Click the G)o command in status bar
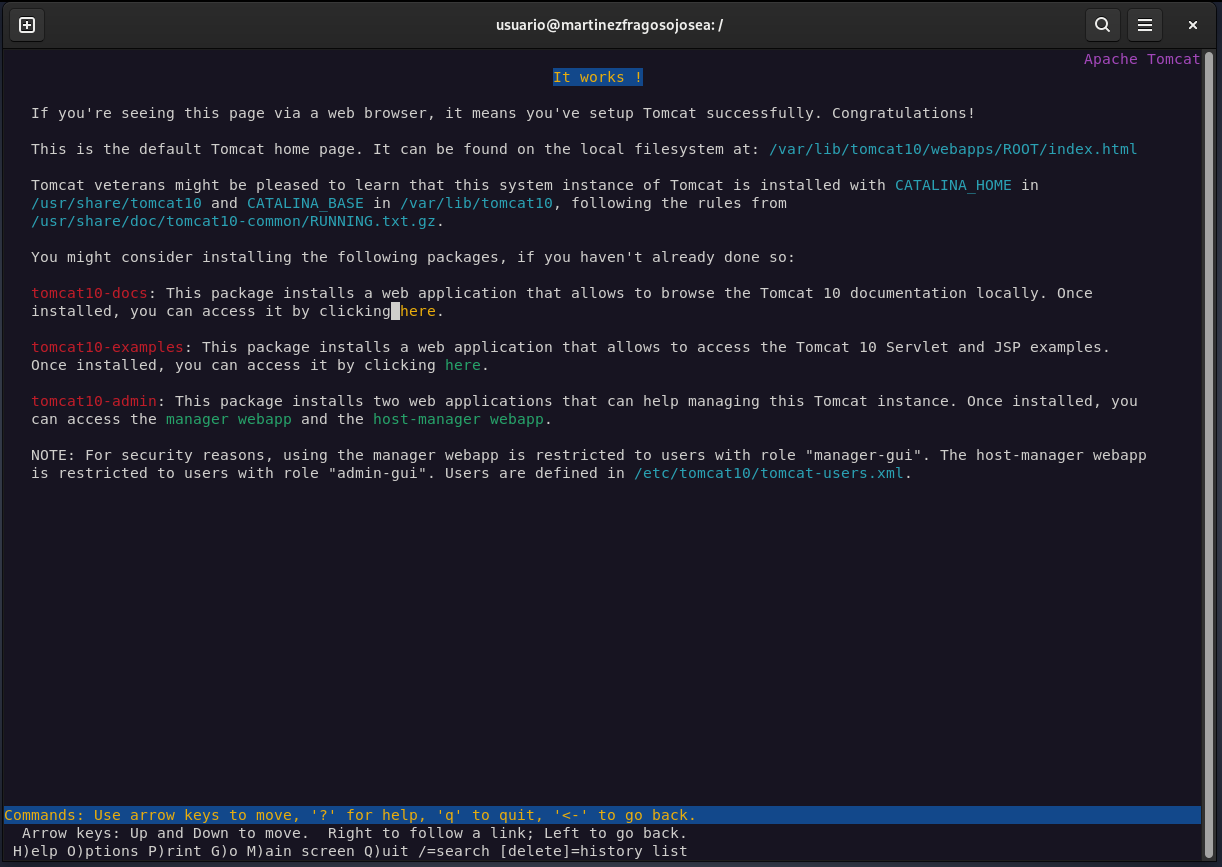1222x867 pixels. click(224, 851)
